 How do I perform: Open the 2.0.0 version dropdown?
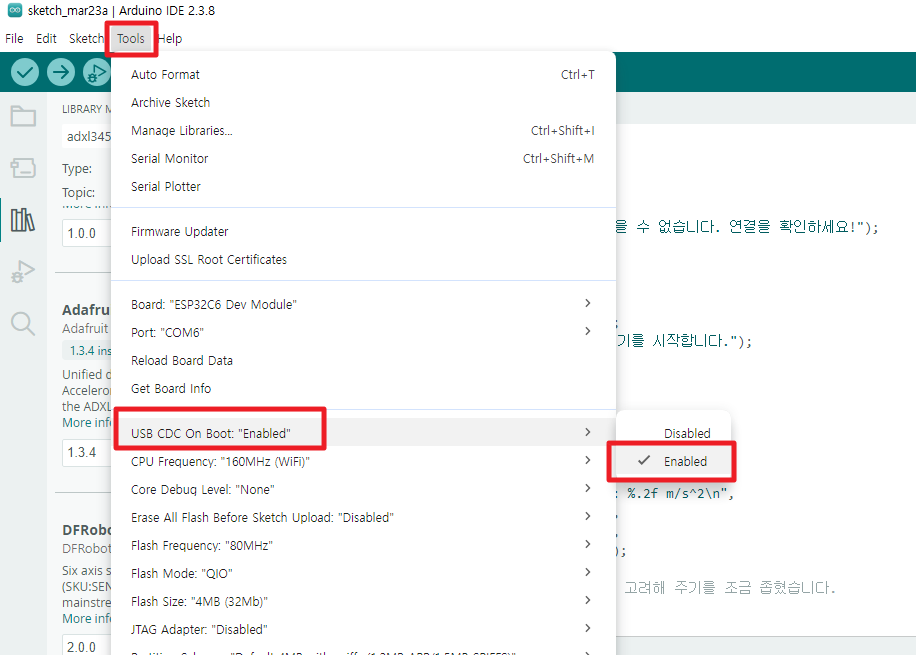pyautogui.click(x=86, y=646)
